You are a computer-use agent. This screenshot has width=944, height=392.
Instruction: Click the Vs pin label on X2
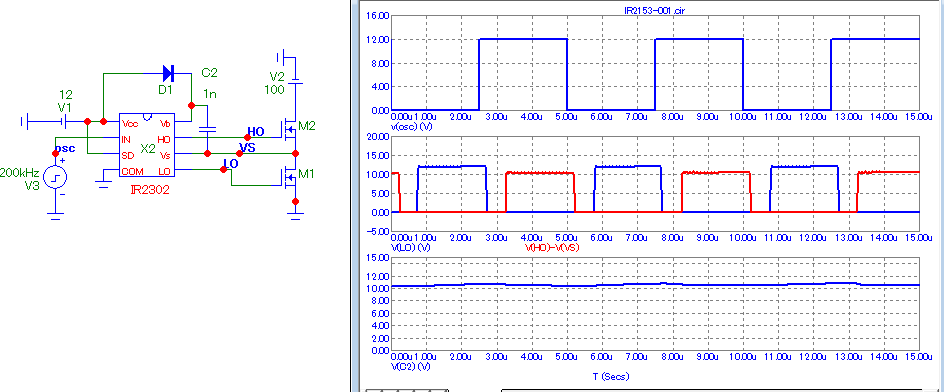click(165, 155)
